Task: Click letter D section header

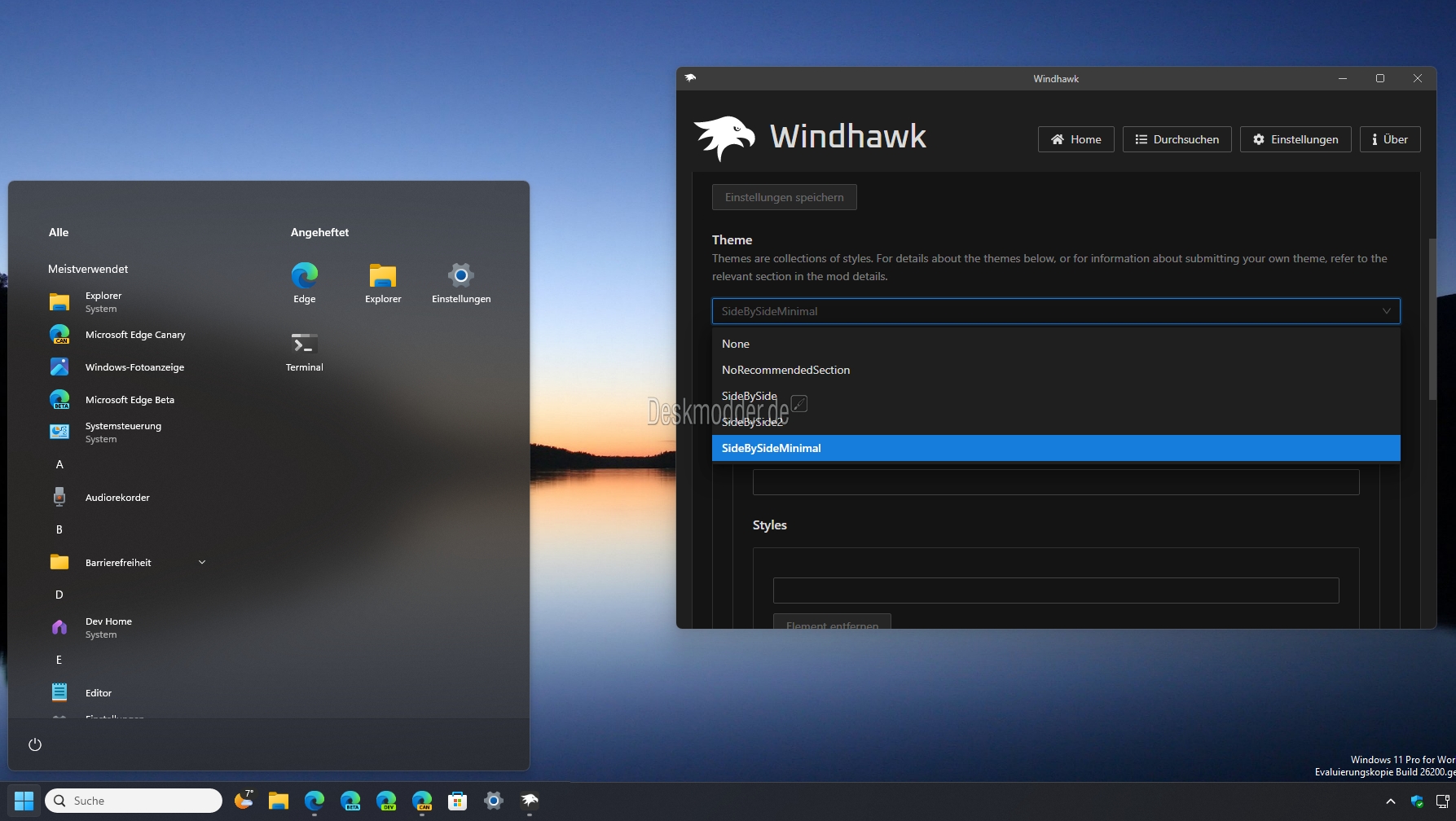Action: click(59, 595)
